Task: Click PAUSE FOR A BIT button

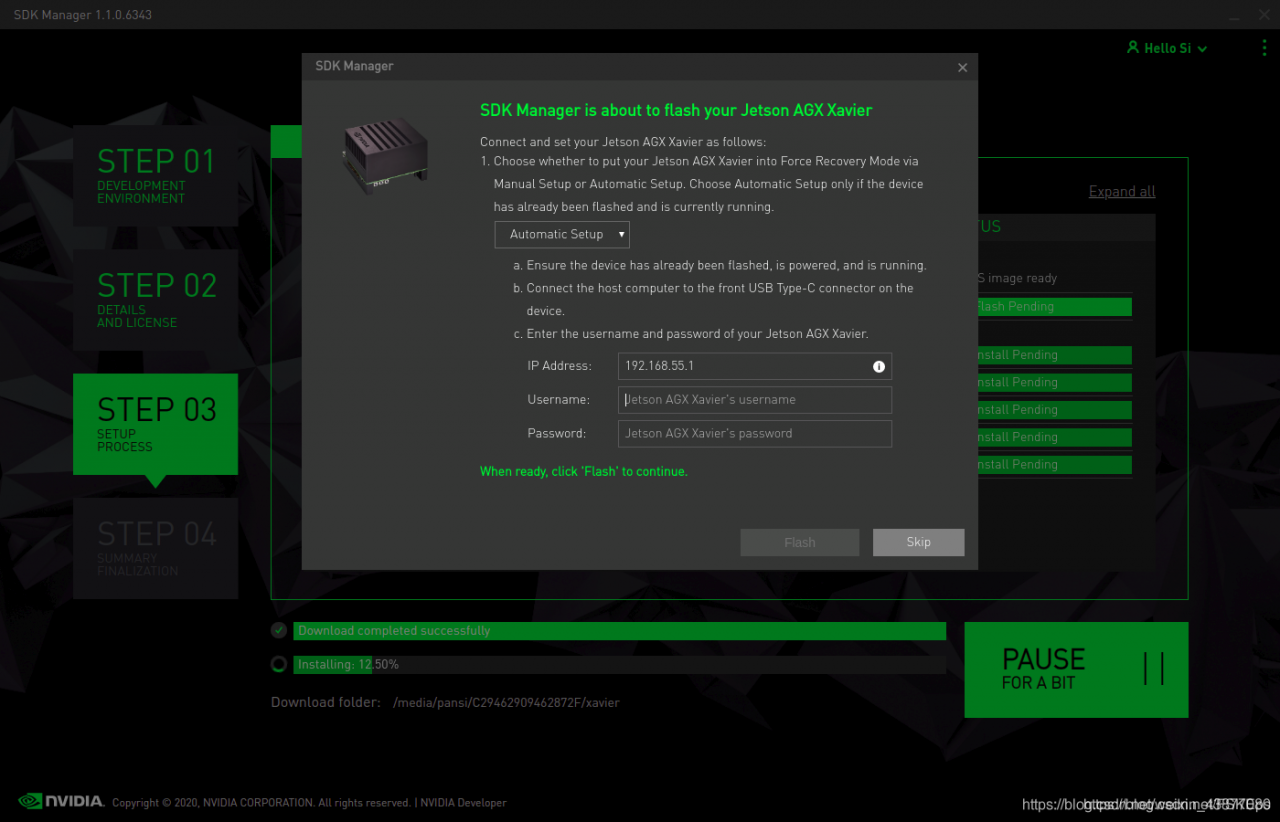Action: pyautogui.click(x=1076, y=669)
